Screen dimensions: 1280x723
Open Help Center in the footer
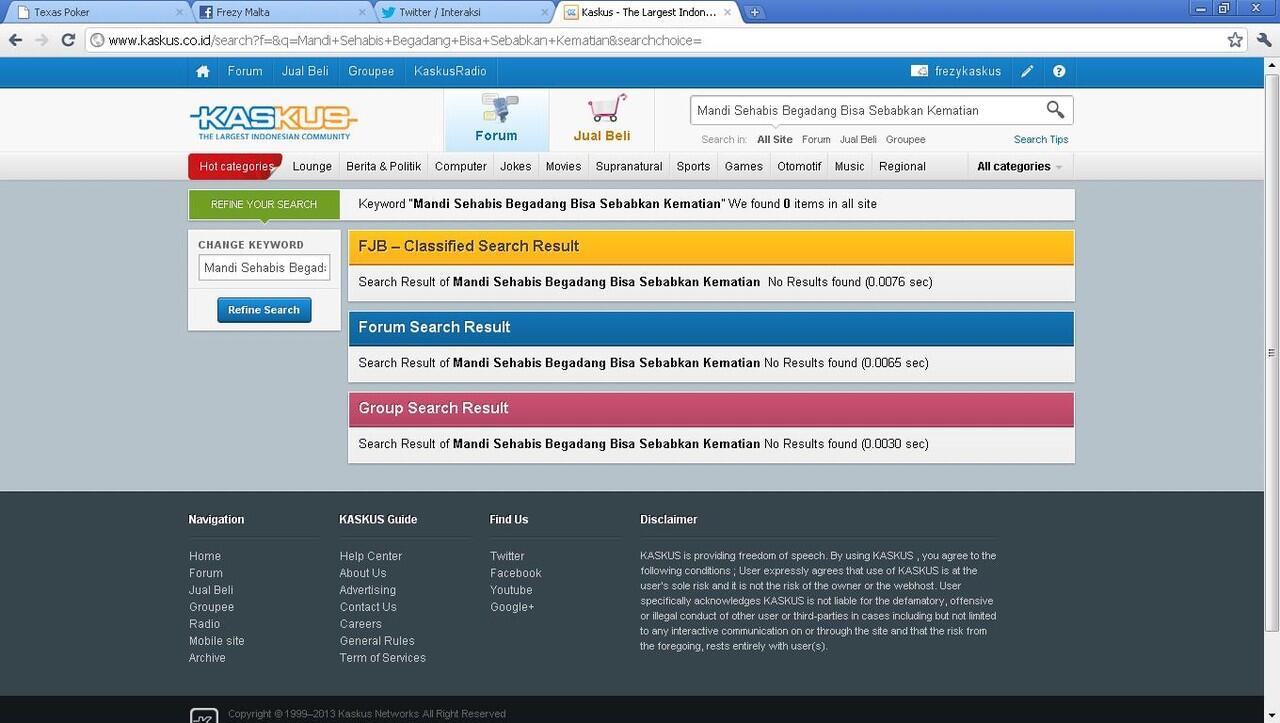(x=371, y=556)
